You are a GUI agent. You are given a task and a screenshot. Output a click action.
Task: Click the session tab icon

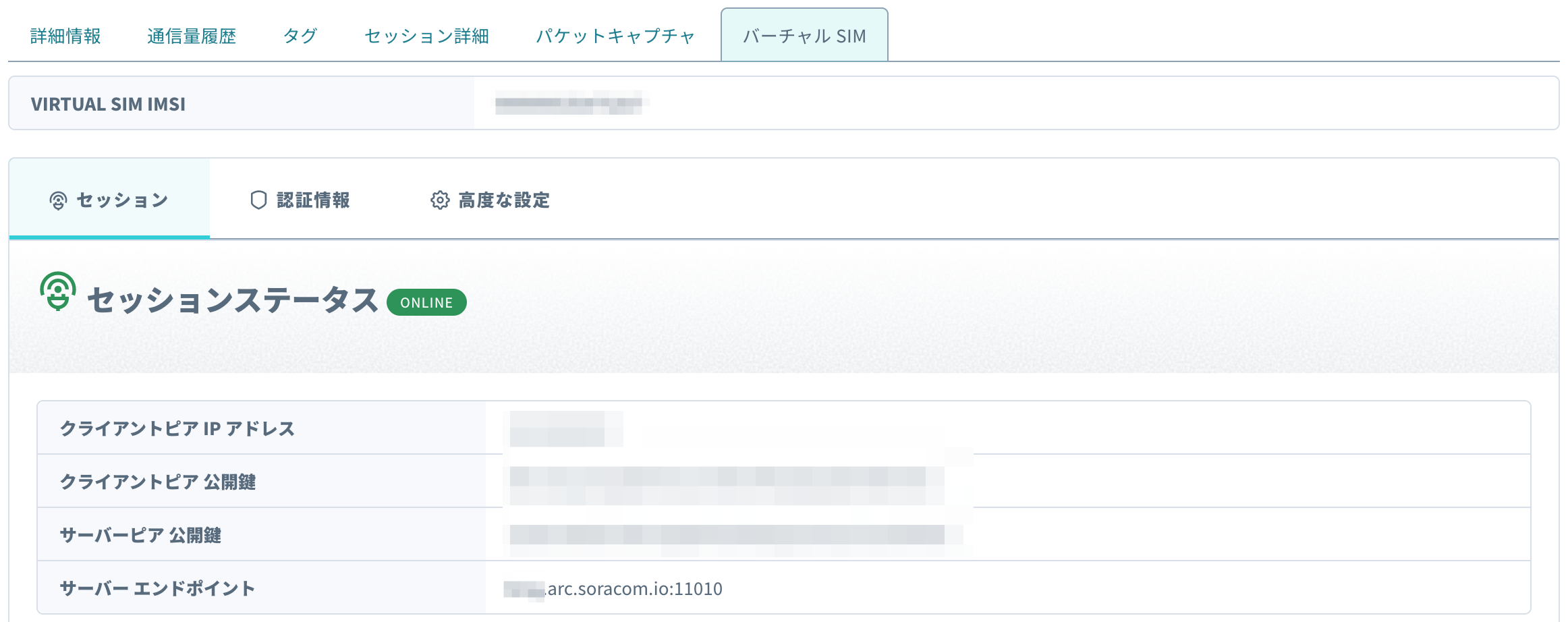[58, 200]
